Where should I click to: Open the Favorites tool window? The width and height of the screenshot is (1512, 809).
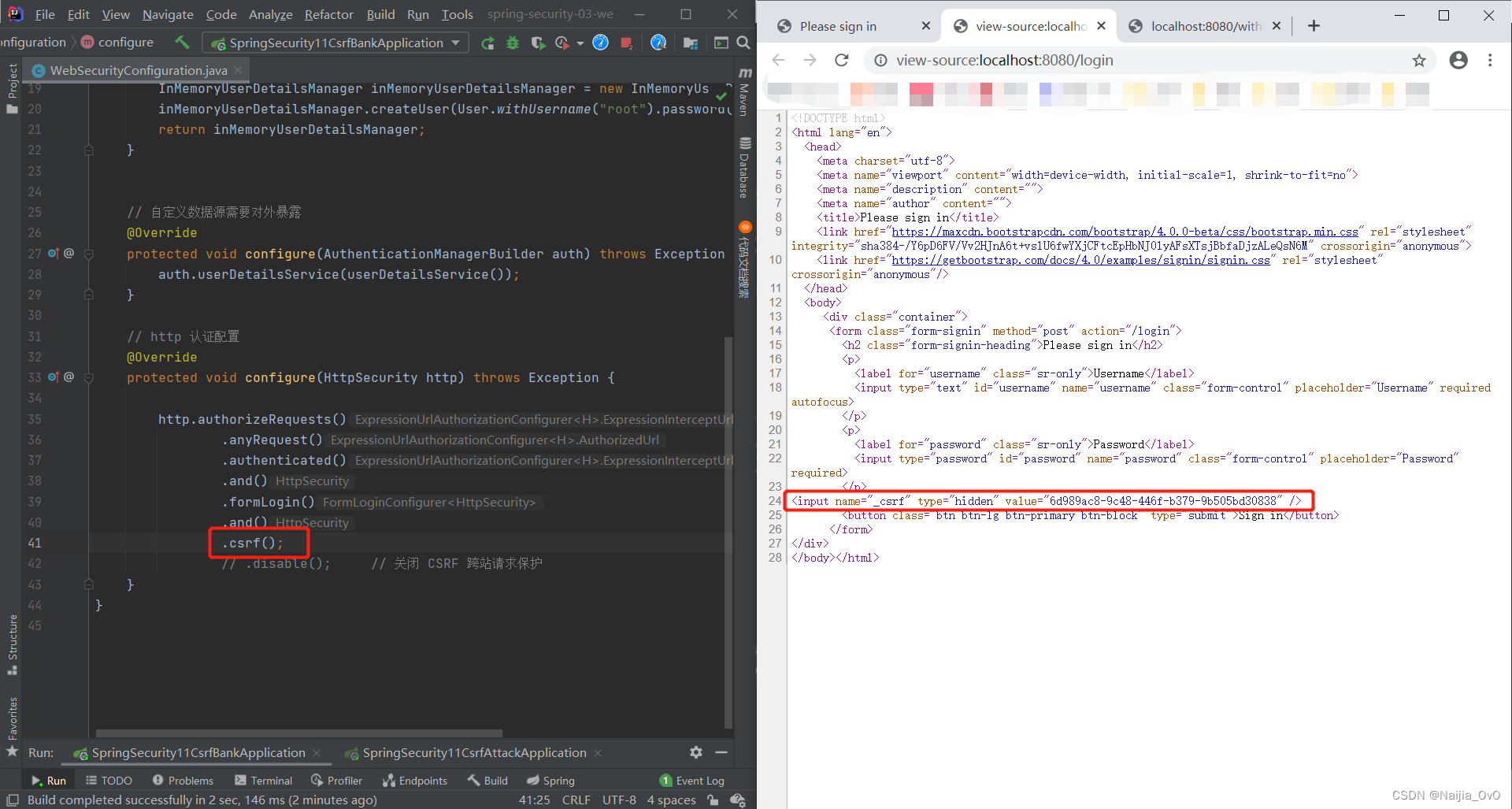[12, 726]
